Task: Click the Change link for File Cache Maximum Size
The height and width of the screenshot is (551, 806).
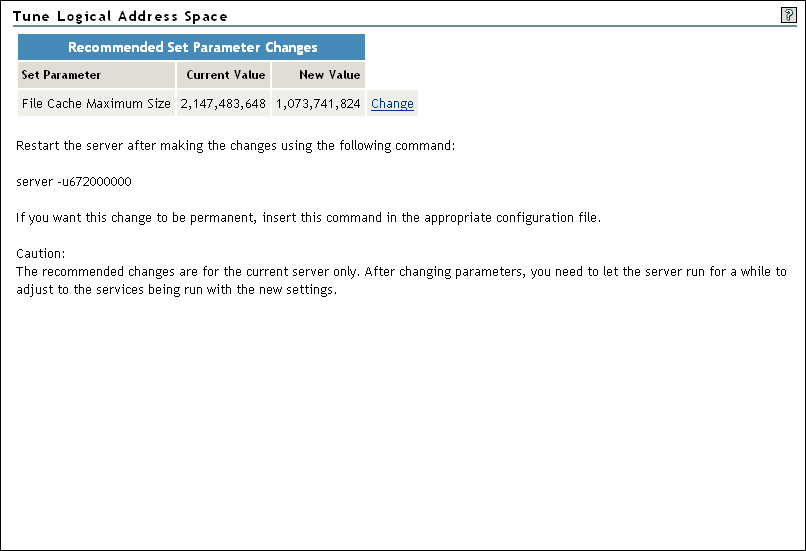Action: pos(392,103)
